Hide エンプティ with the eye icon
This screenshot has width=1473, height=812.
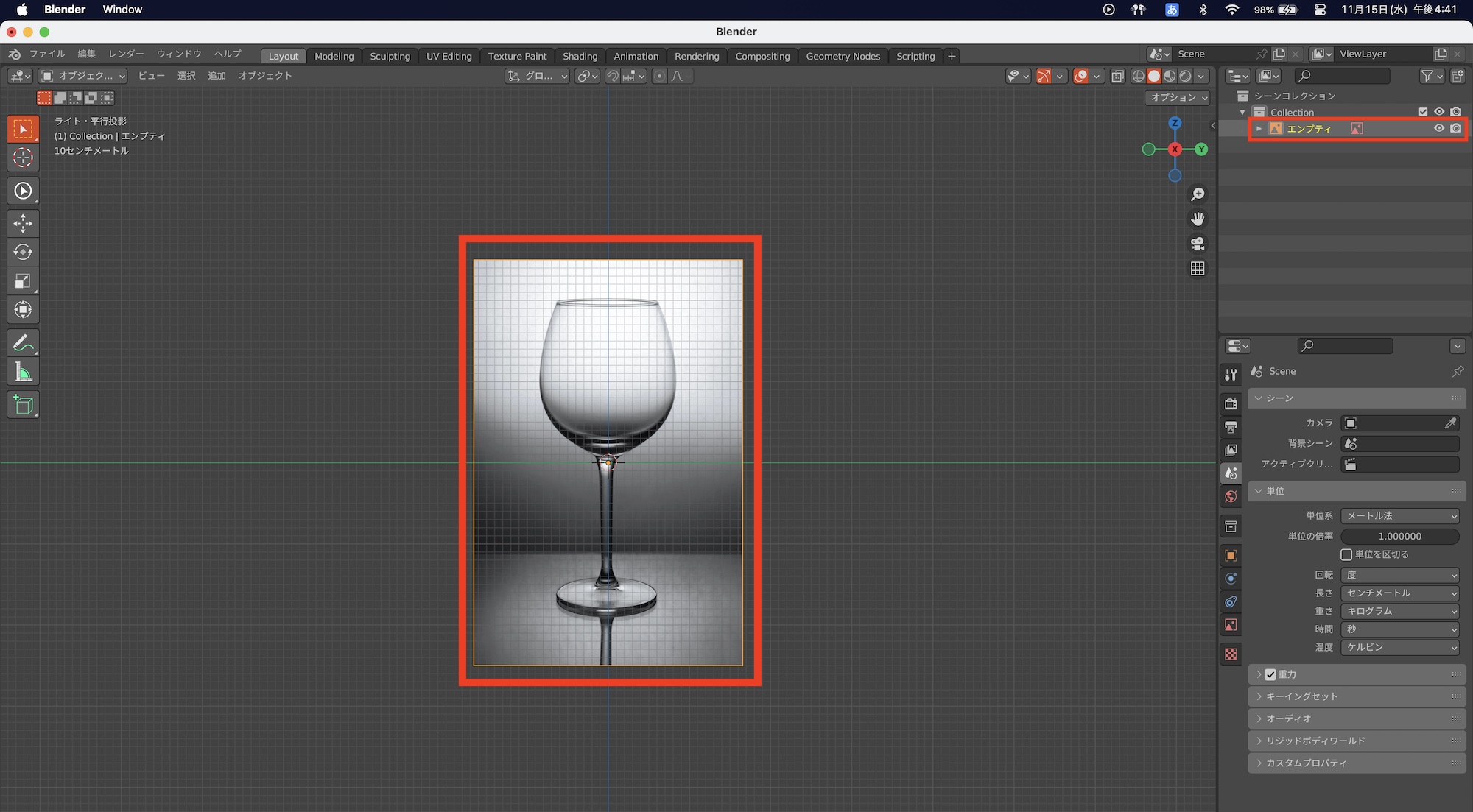(x=1438, y=128)
